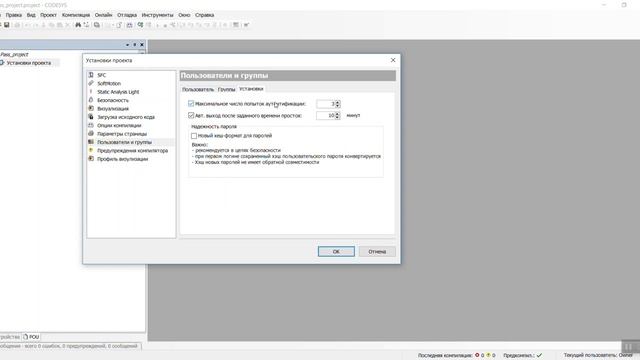Screen dimensions: 640x360
Task: Select the Загрузка исходного кода icon
Action: click(91, 117)
